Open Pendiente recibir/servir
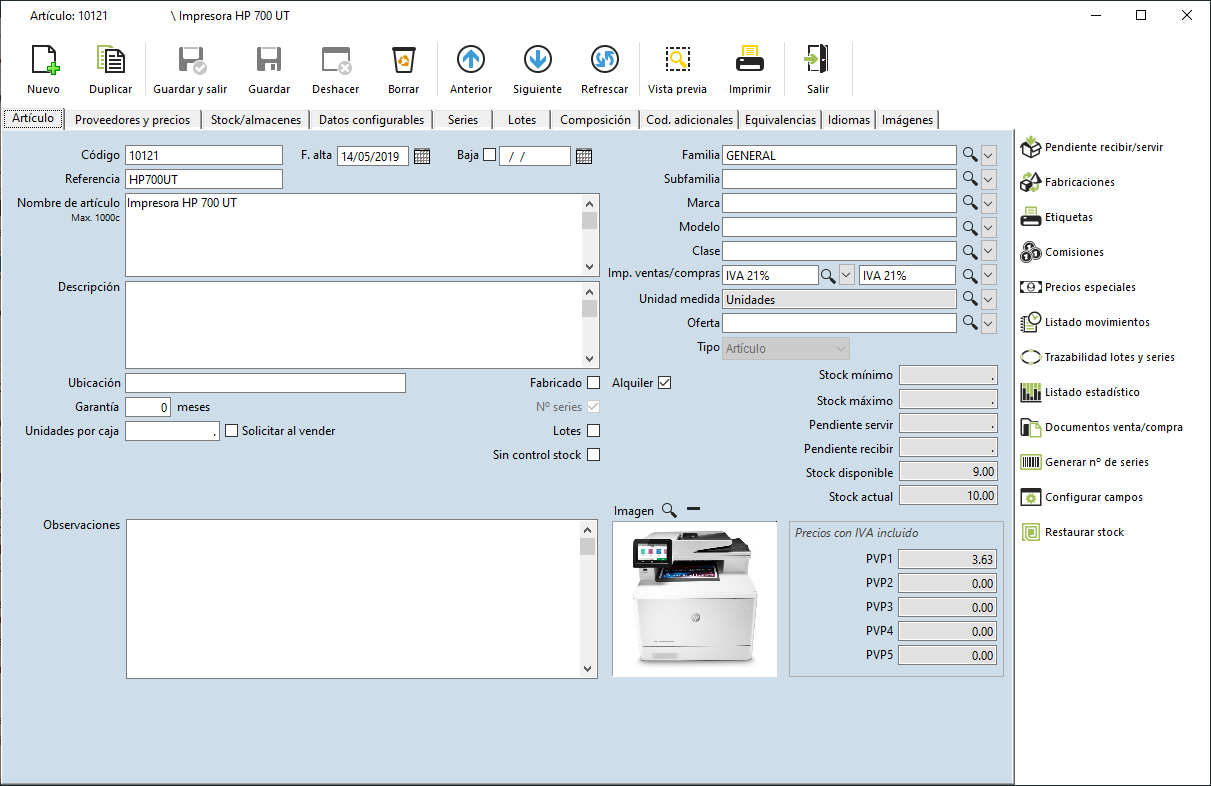Screen dimensions: 1211x786 point(1092,147)
